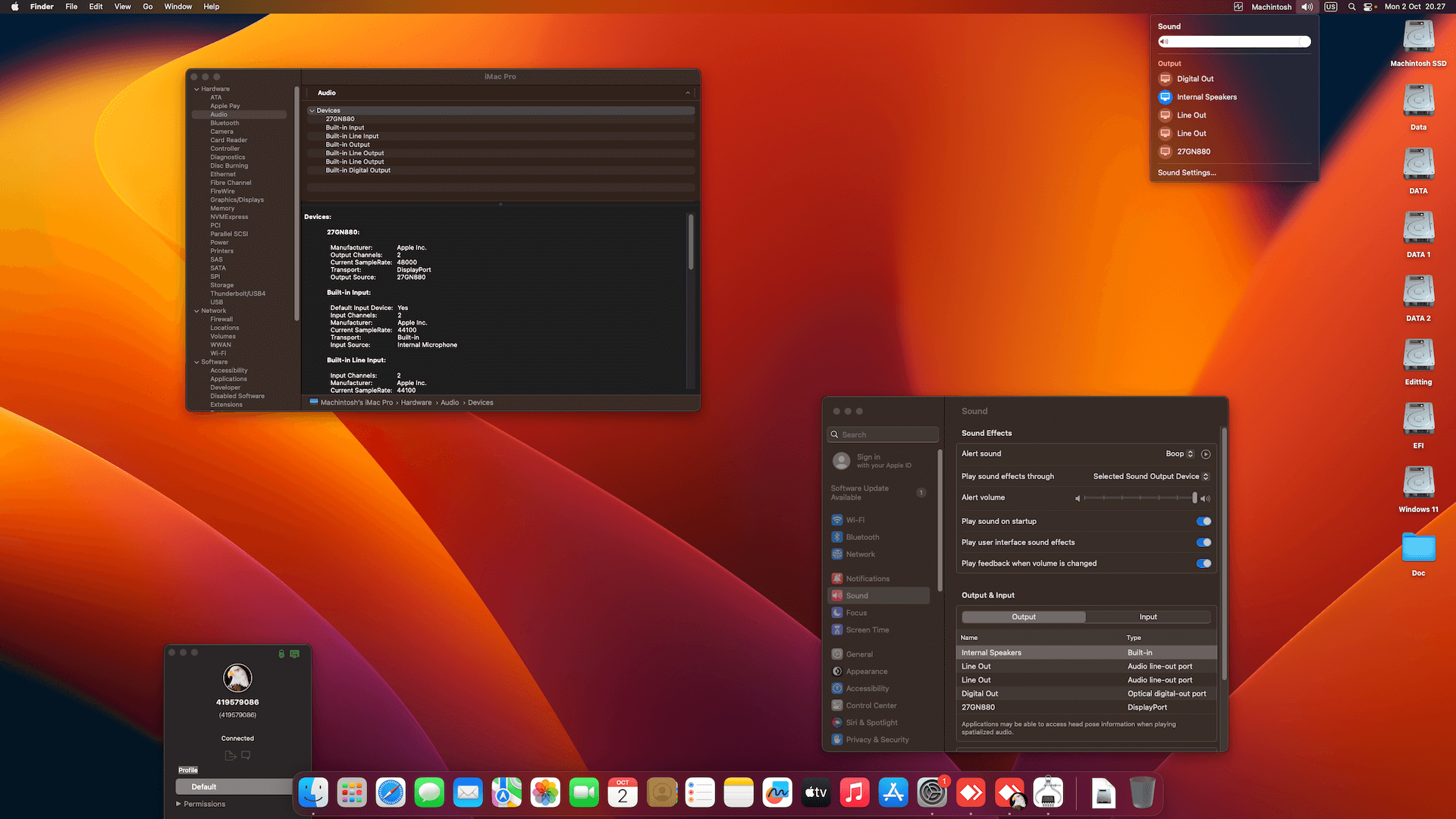Select Screen Time in the sidebar
The width and height of the screenshot is (1456, 819).
[866, 629]
